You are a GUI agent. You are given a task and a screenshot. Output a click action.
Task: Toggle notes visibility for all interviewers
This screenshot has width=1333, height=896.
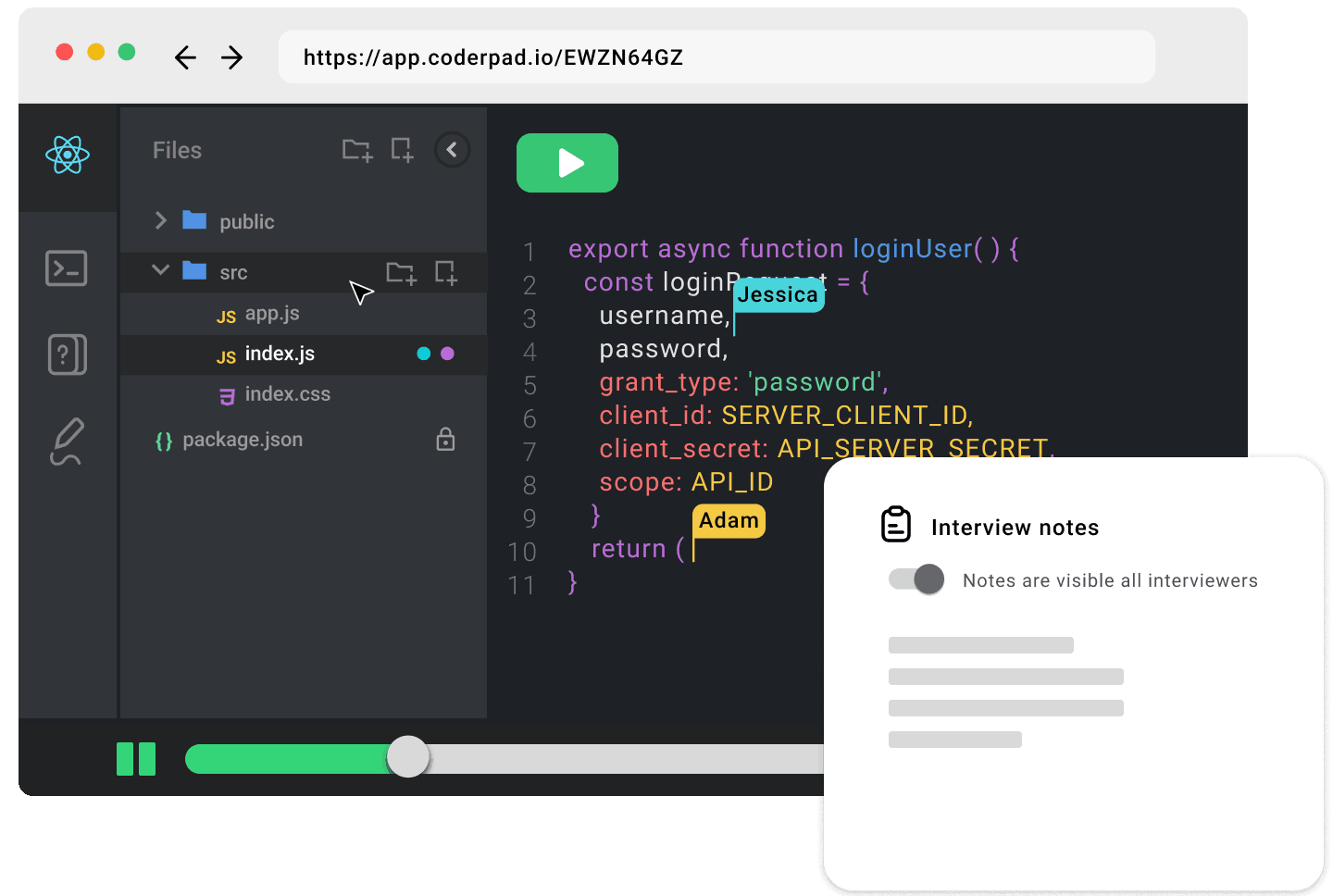[x=916, y=579]
